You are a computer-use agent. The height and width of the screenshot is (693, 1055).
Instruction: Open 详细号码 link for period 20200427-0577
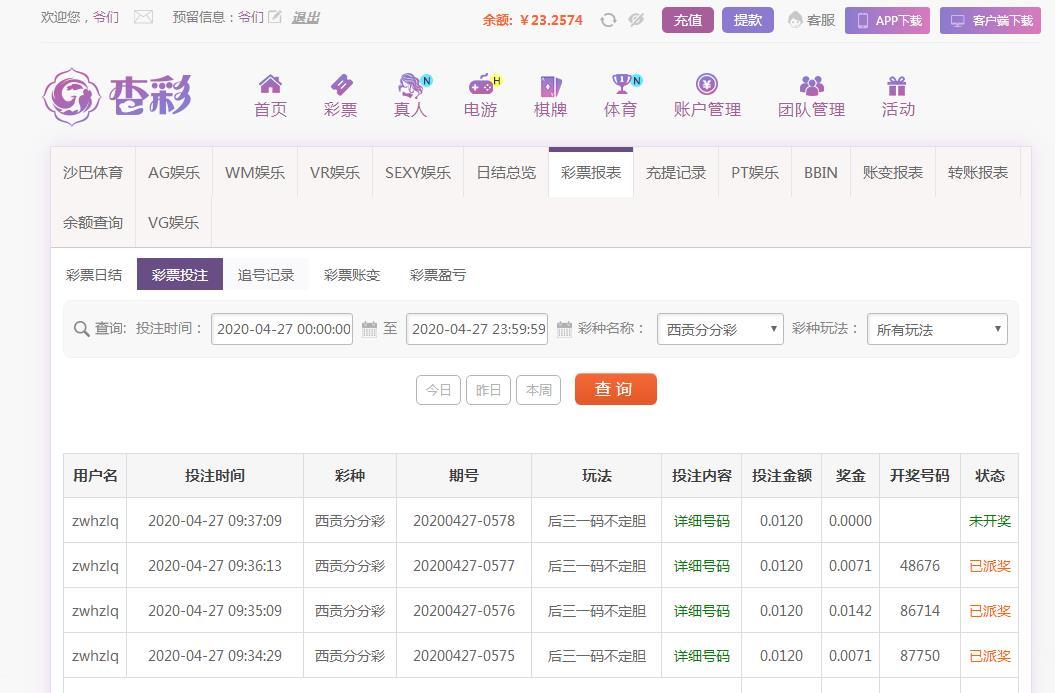click(x=701, y=566)
